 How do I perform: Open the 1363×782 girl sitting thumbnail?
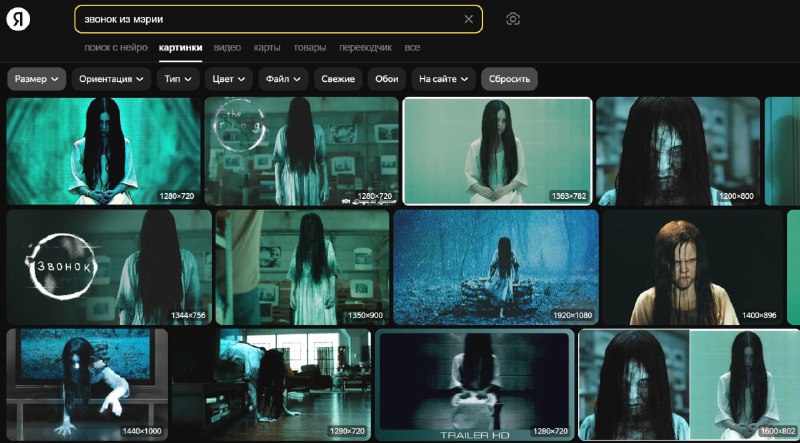(x=497, y=151)
